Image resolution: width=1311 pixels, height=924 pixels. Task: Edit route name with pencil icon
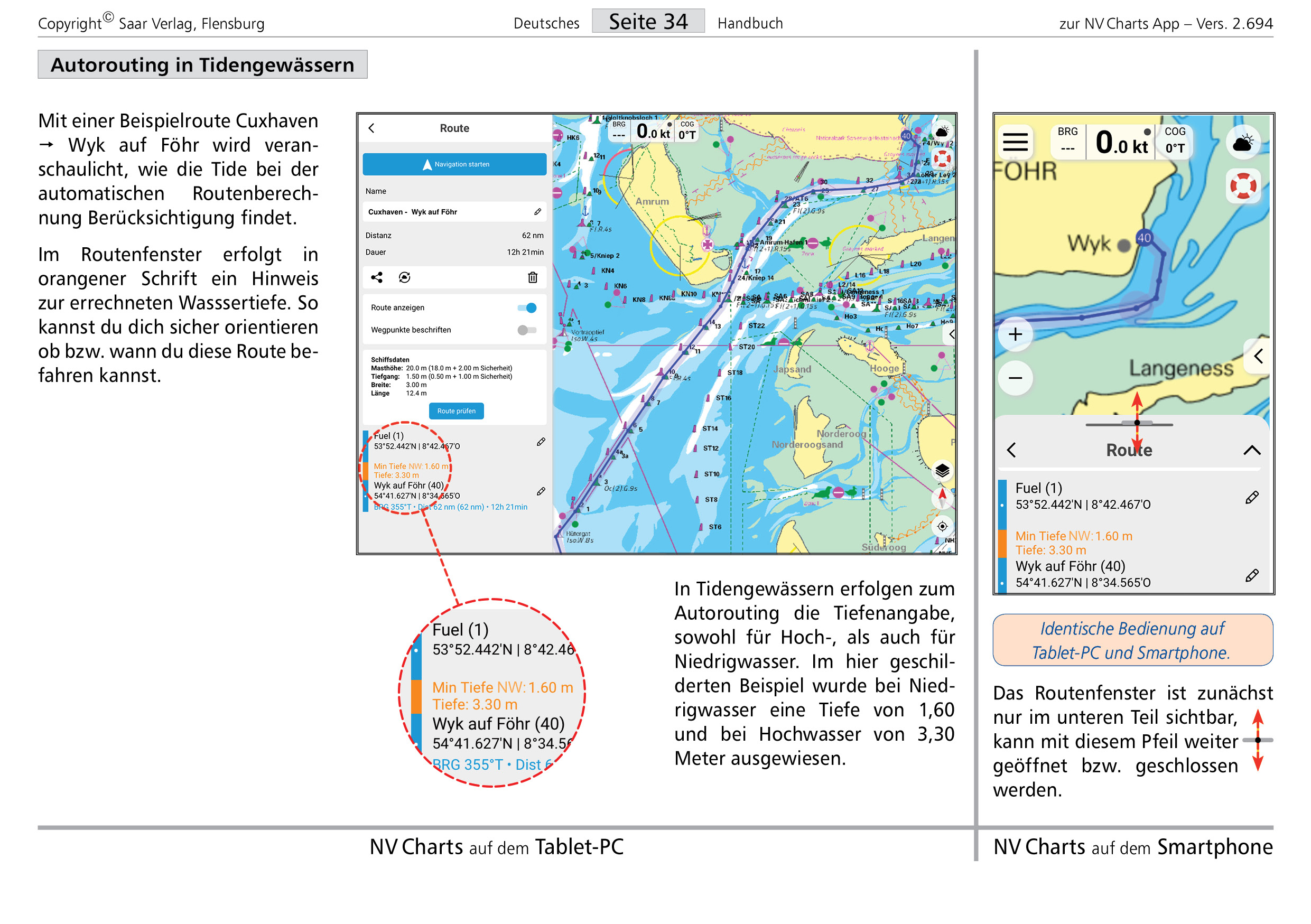(537, 212)
